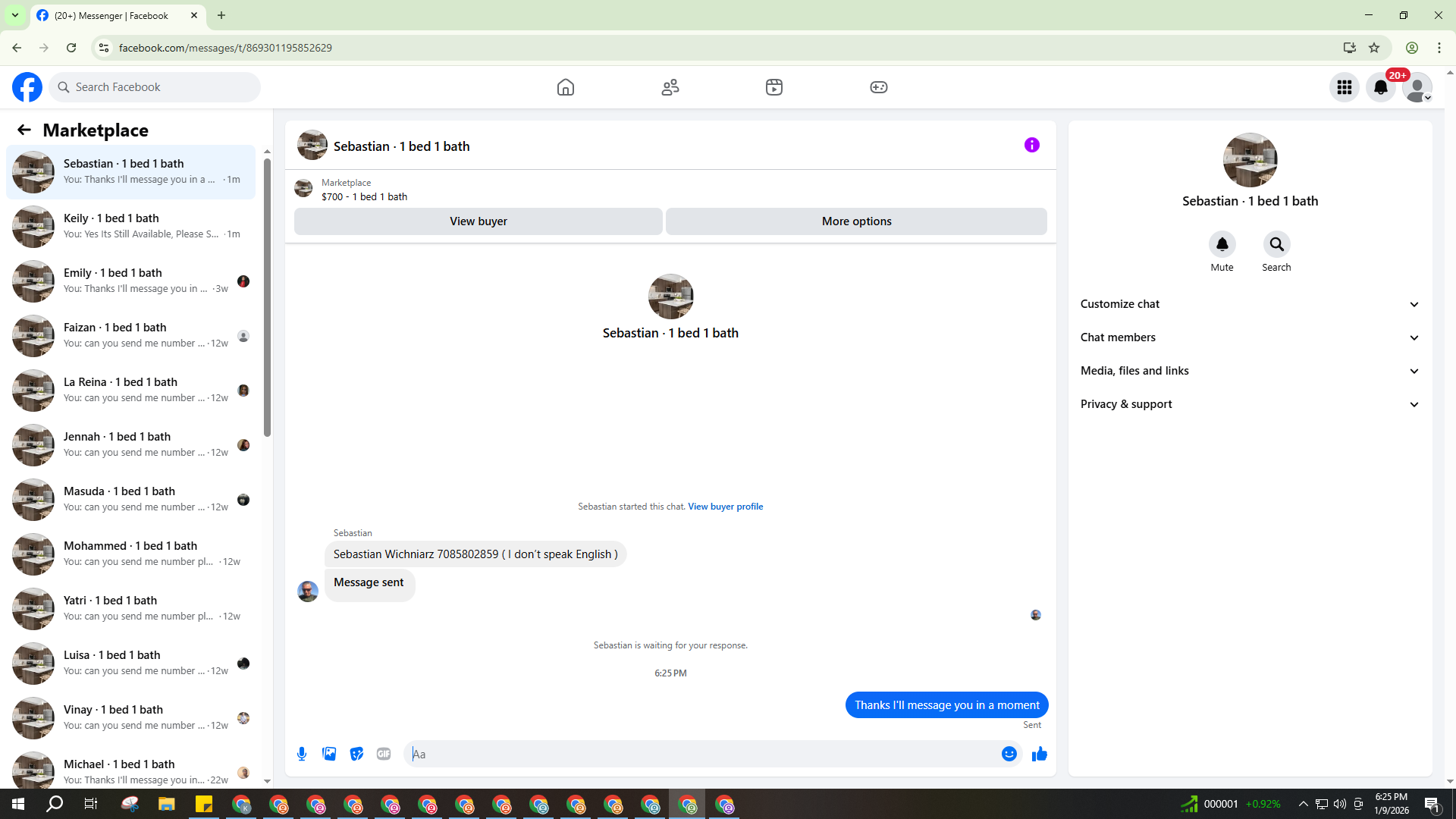This screenshot has height=819, width=1456.
Task: Click the voice clip microphone icon
Action: pos(302,754)
